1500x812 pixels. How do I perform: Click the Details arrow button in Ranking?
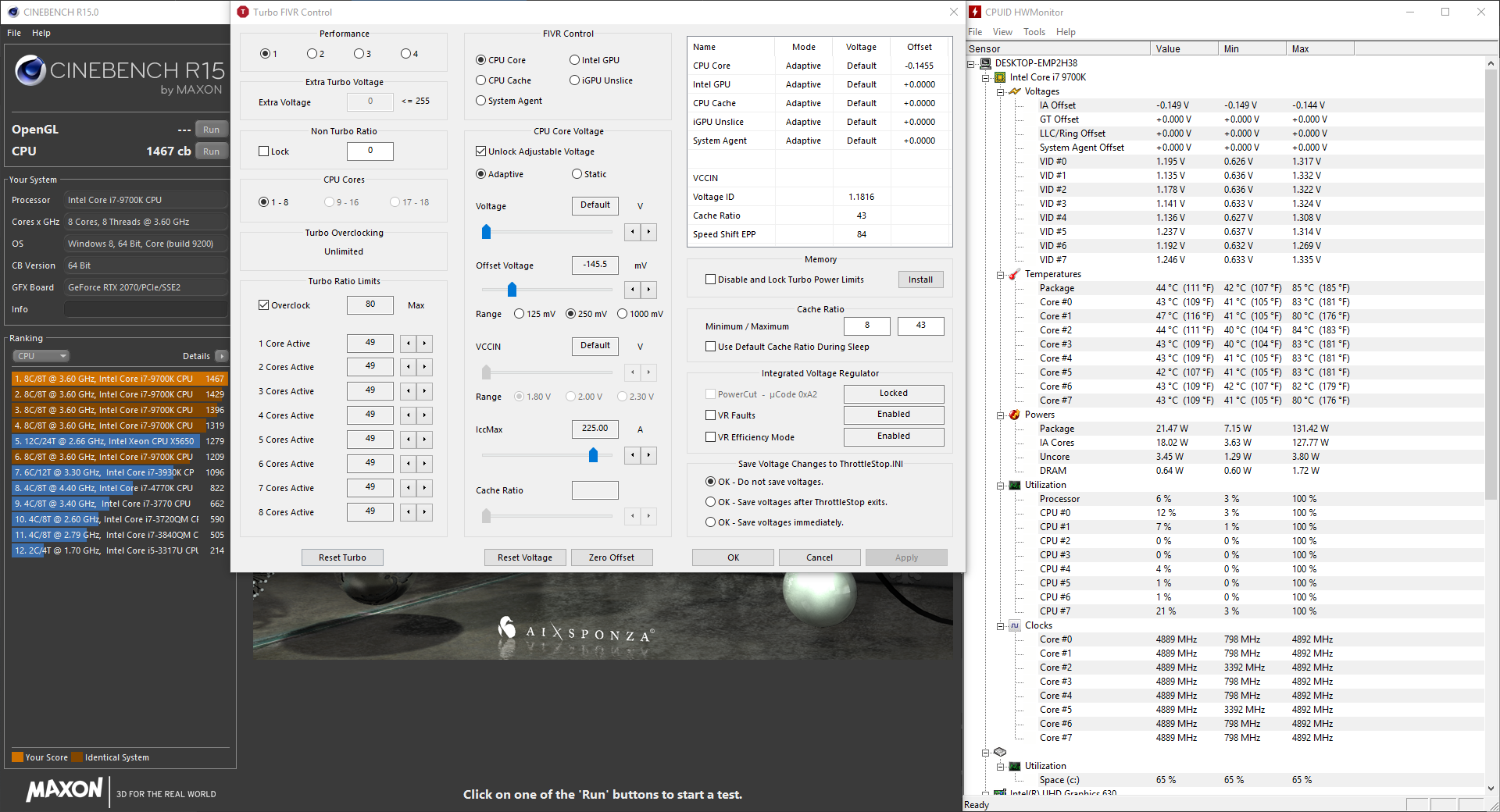click(x=222, y=356)
